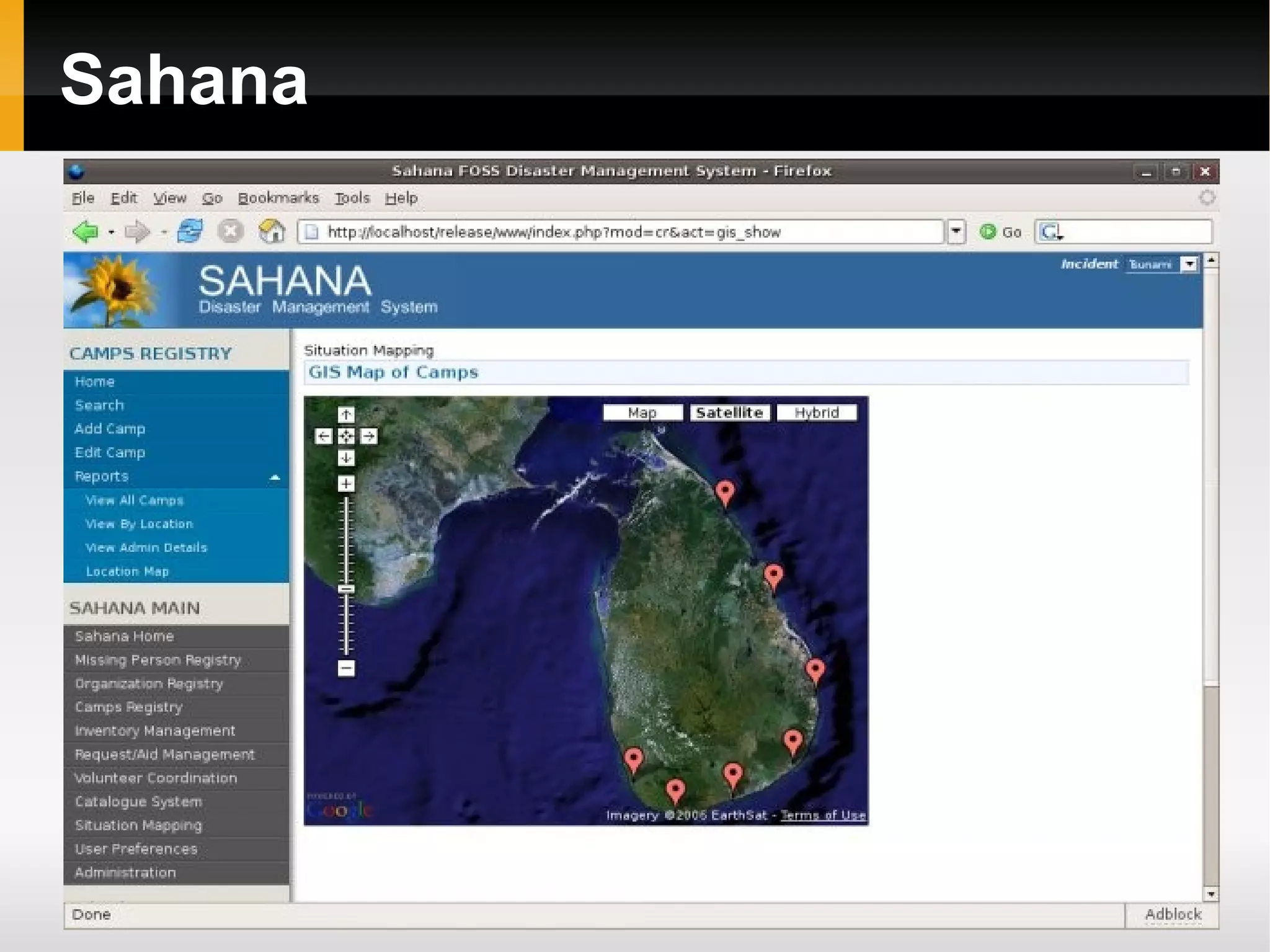
Task: Switch map view to Satellite mode
Action: [x=729, y=413]
